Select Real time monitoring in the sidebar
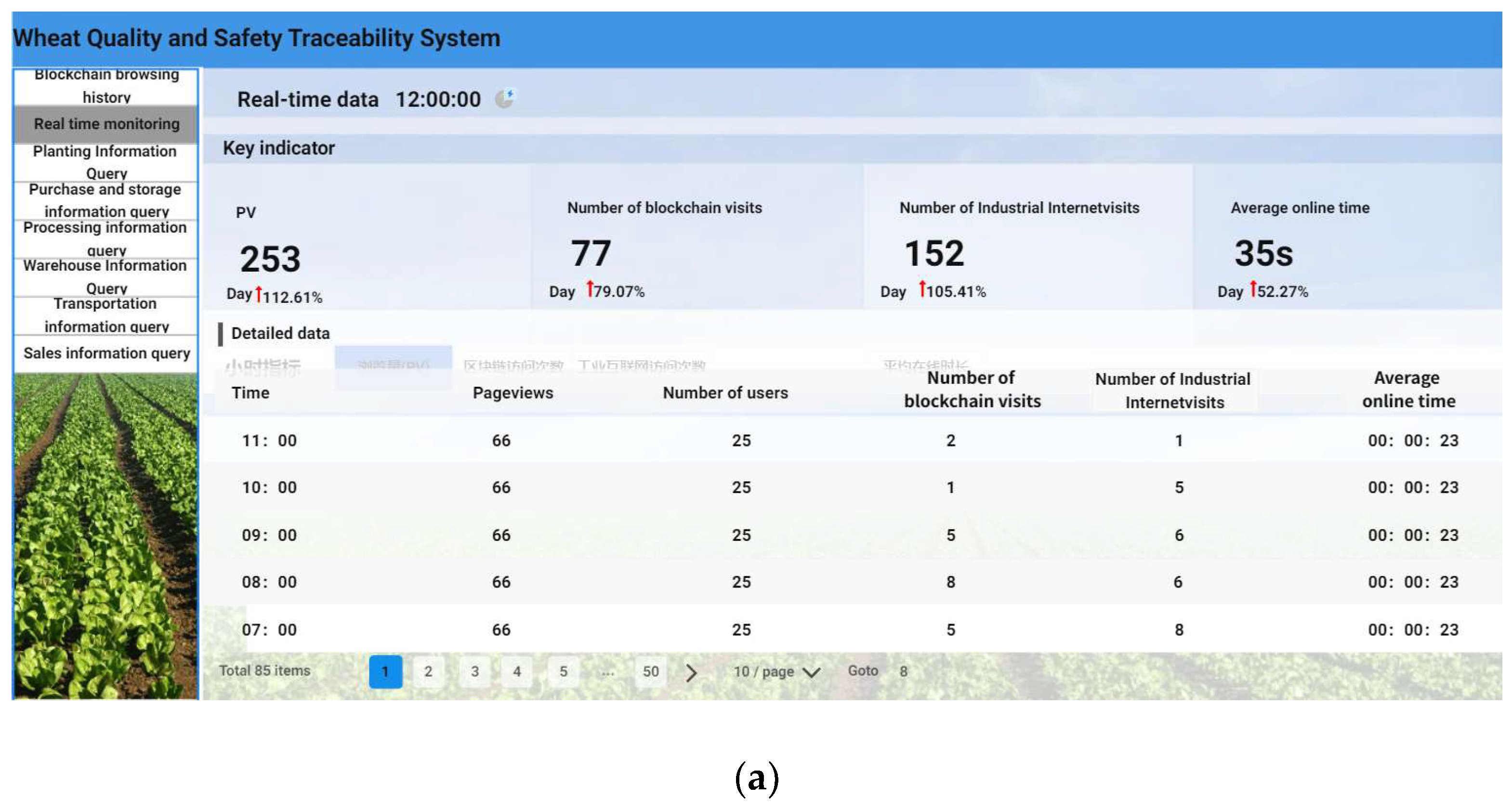This screenshot has width=1512, height=811. tap(106, 124)
